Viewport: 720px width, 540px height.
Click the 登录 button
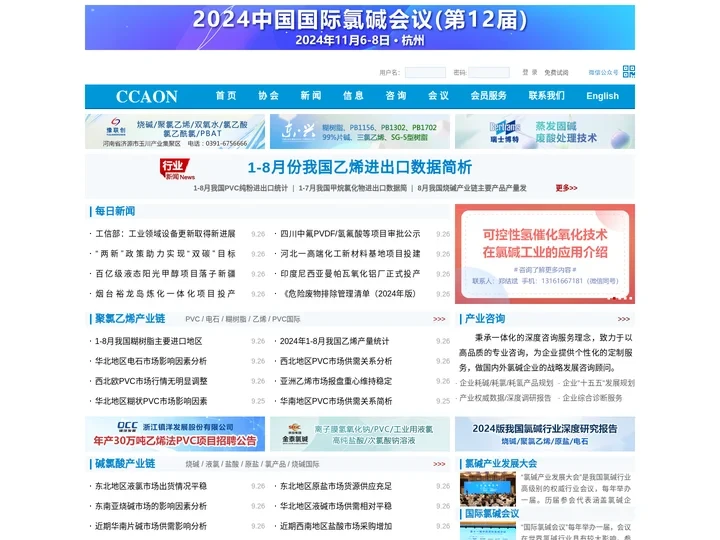tap(529, 72)
